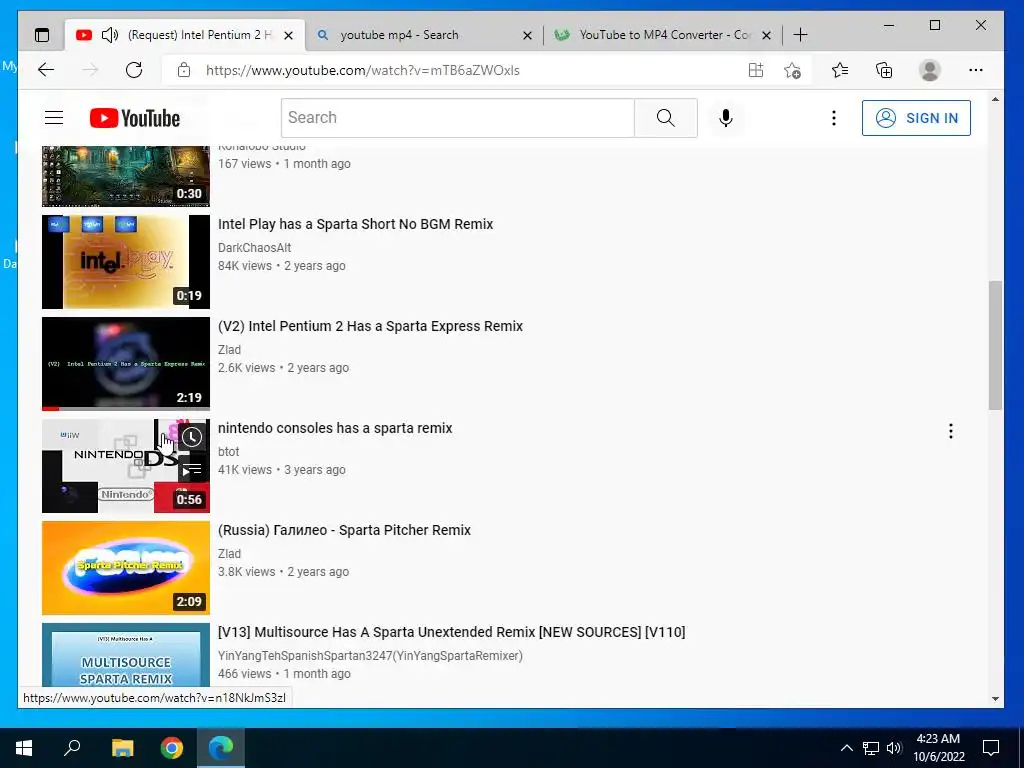Click the 0:30 duration video thumbnail
The width and height of the screenshot is (1024, 768).
[126, 176]
